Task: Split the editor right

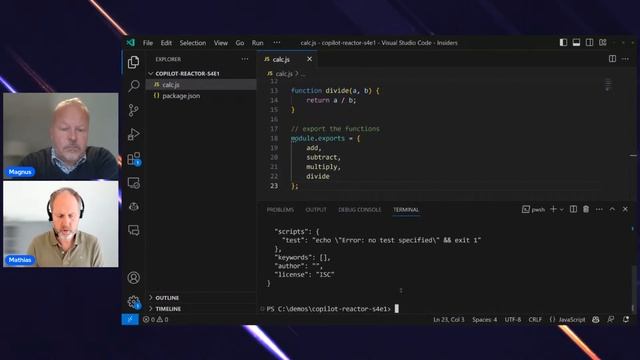Action: click(x=612, y=59)
